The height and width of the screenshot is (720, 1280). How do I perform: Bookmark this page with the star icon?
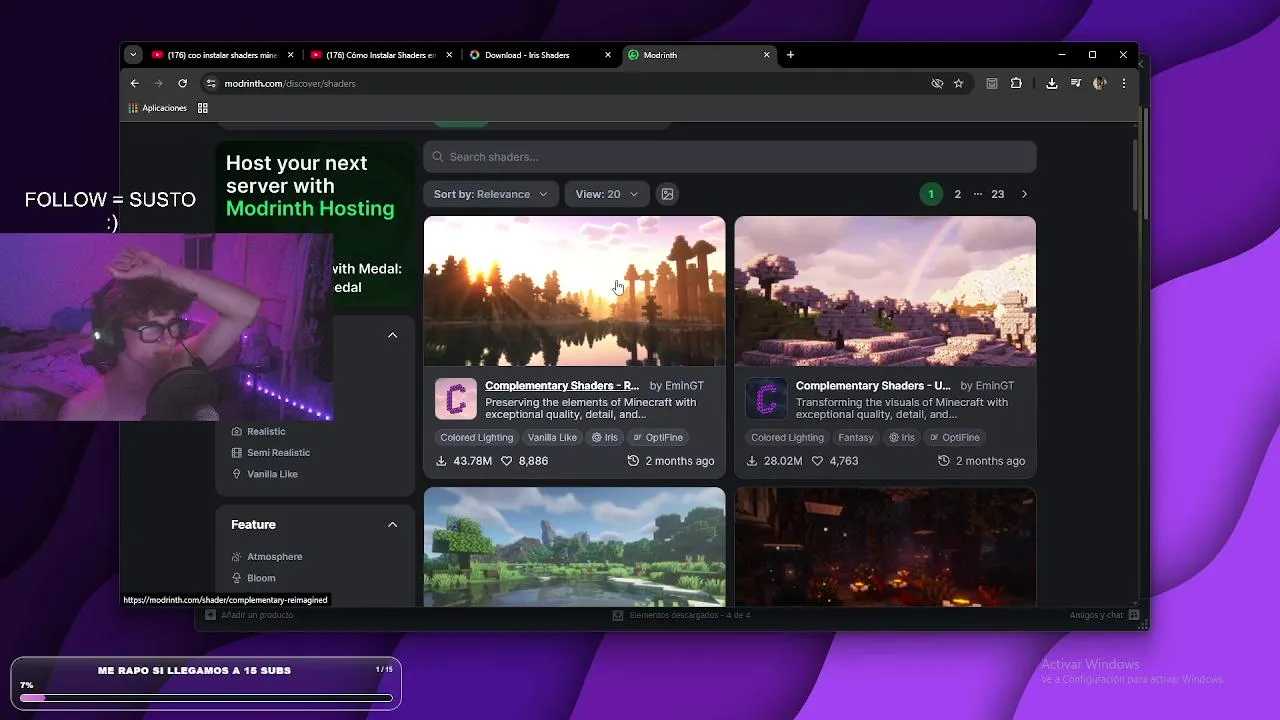[x=958, y=83]
